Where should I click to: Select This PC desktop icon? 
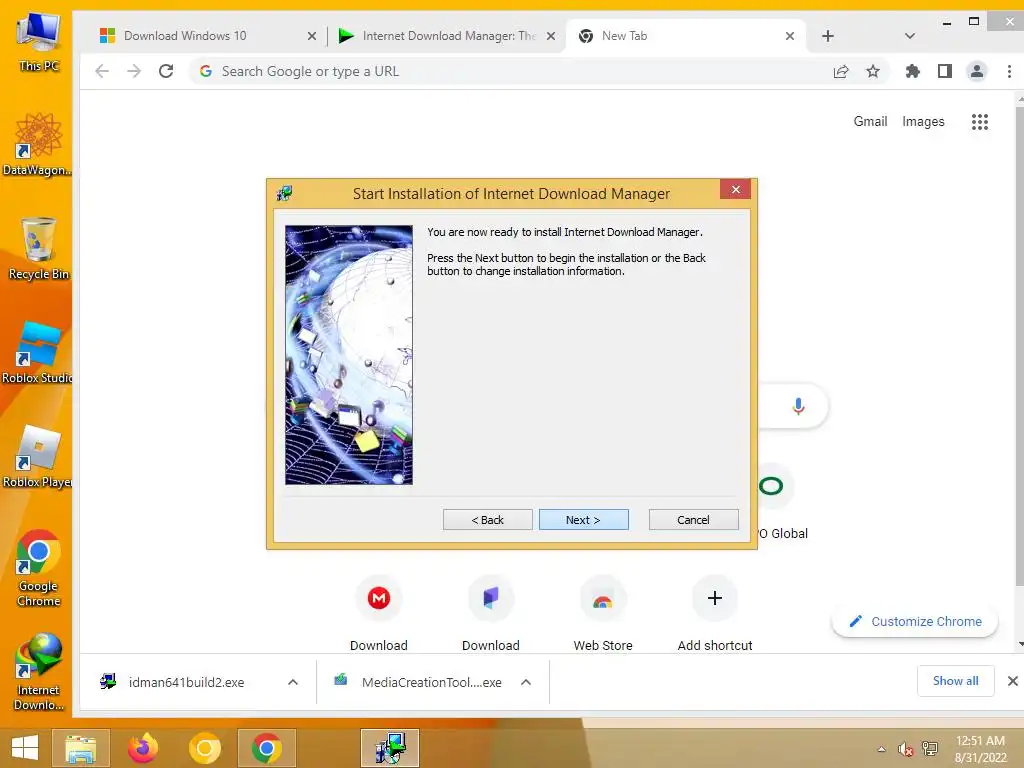[39, 40]
